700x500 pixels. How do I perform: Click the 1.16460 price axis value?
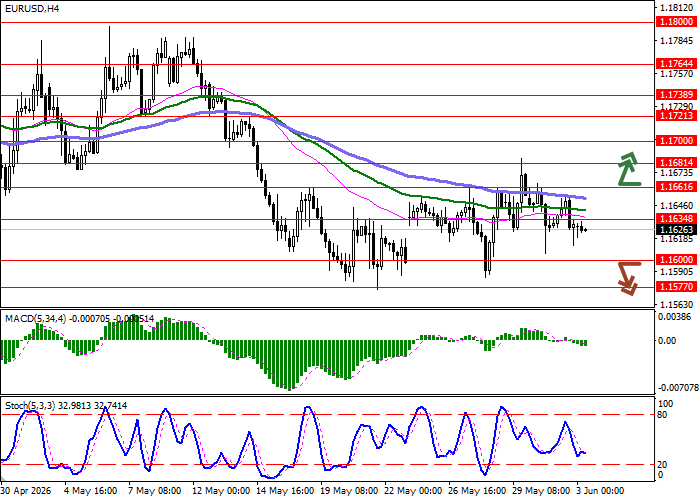point(677,206)
